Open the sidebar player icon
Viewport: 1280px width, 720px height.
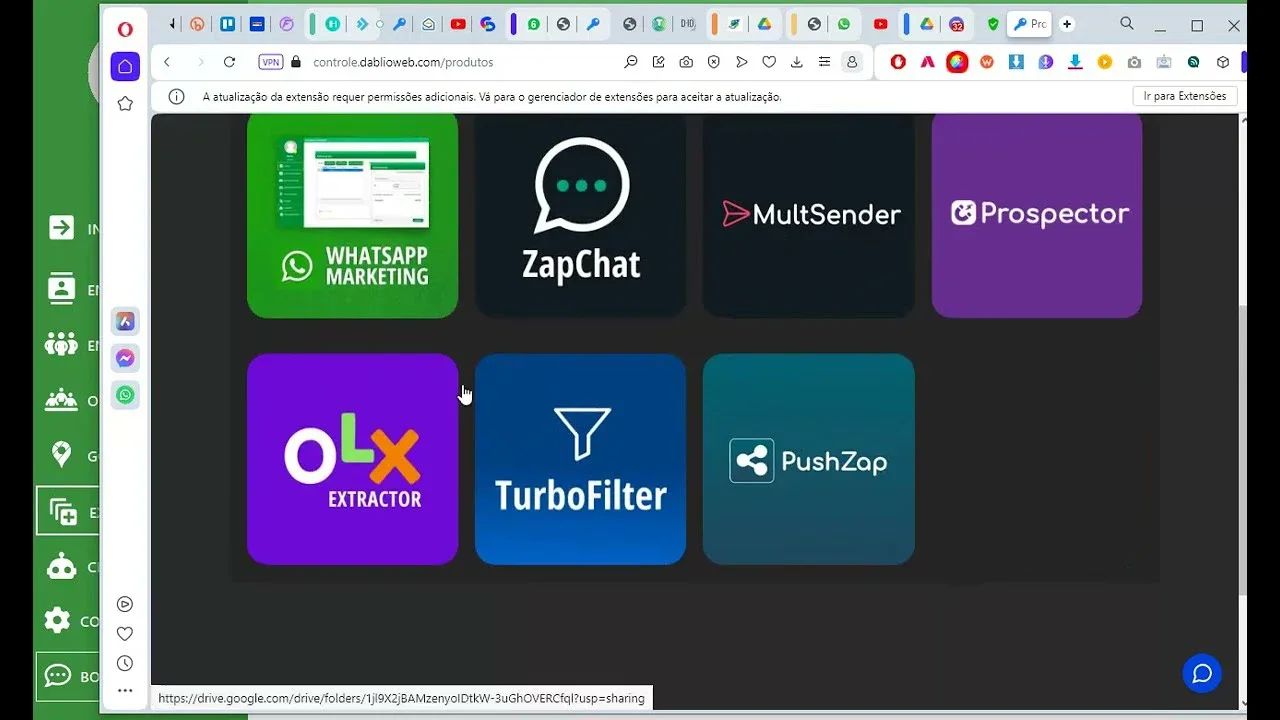tap(125, 604)
